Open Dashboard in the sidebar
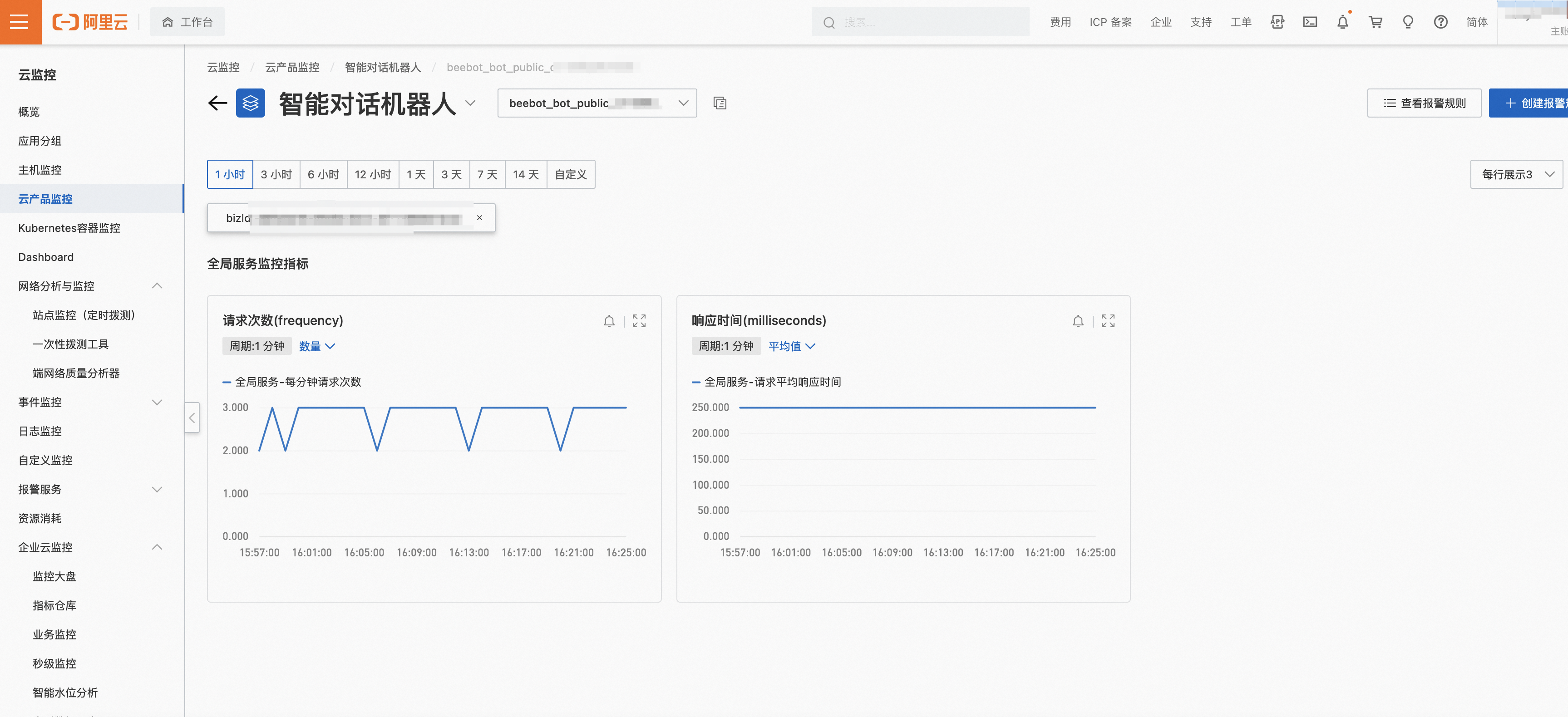 [x=46, y=257]
